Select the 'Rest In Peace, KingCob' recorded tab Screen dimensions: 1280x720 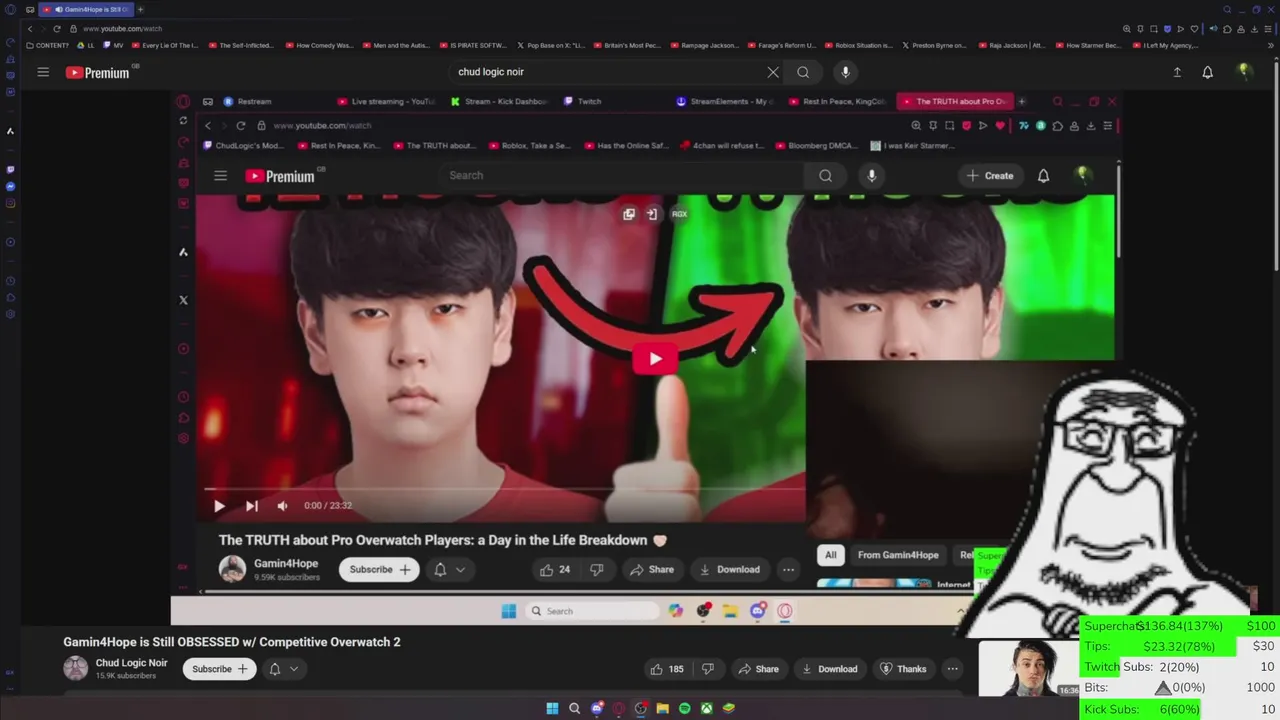pyautogui.click(x=838, y=101)
